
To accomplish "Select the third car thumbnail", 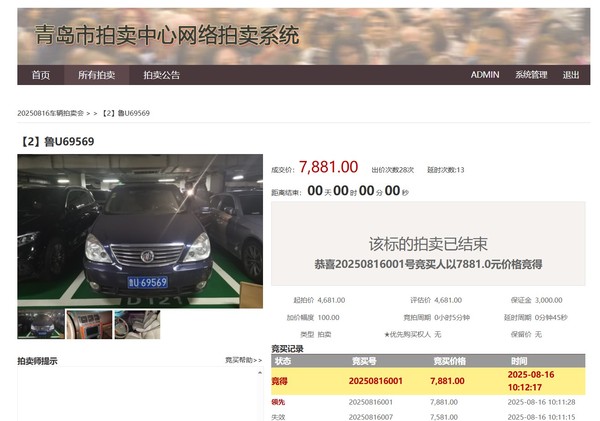I will pyautogui.click(x=137, y=324).
